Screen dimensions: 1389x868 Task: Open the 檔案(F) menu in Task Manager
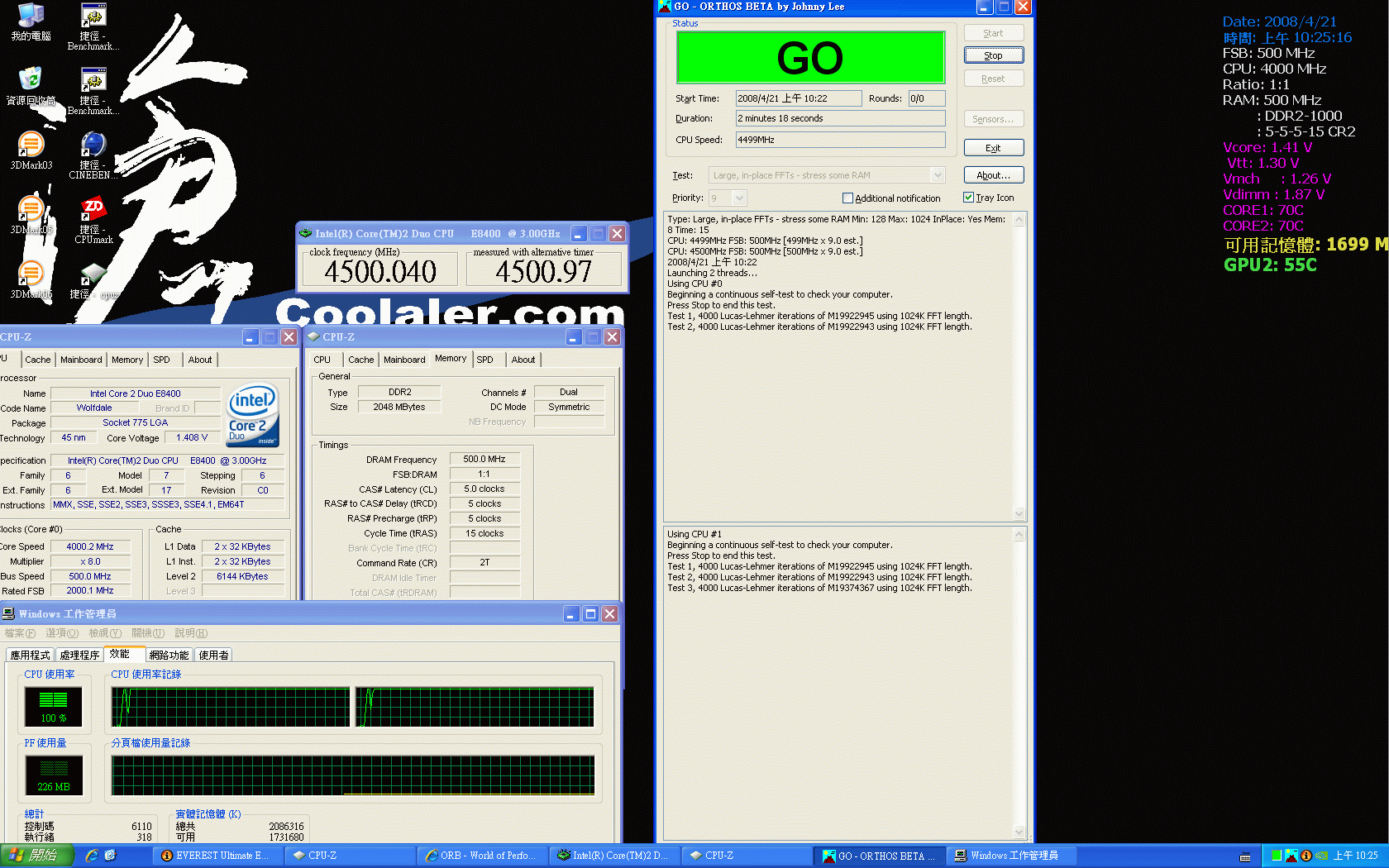(x=20, y=633)
